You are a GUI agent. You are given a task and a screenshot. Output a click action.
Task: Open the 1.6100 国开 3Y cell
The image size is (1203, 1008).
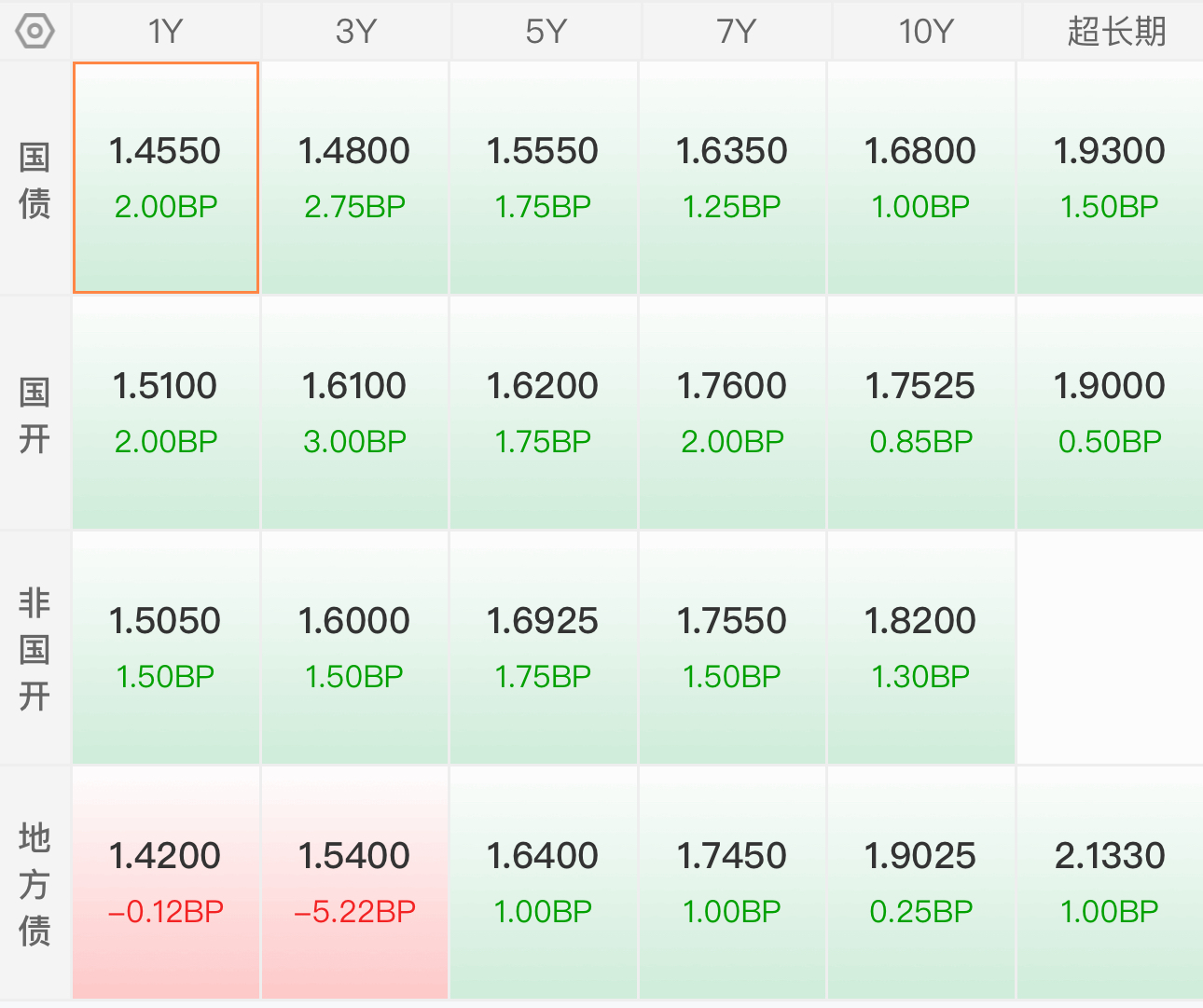pos(355,413)
